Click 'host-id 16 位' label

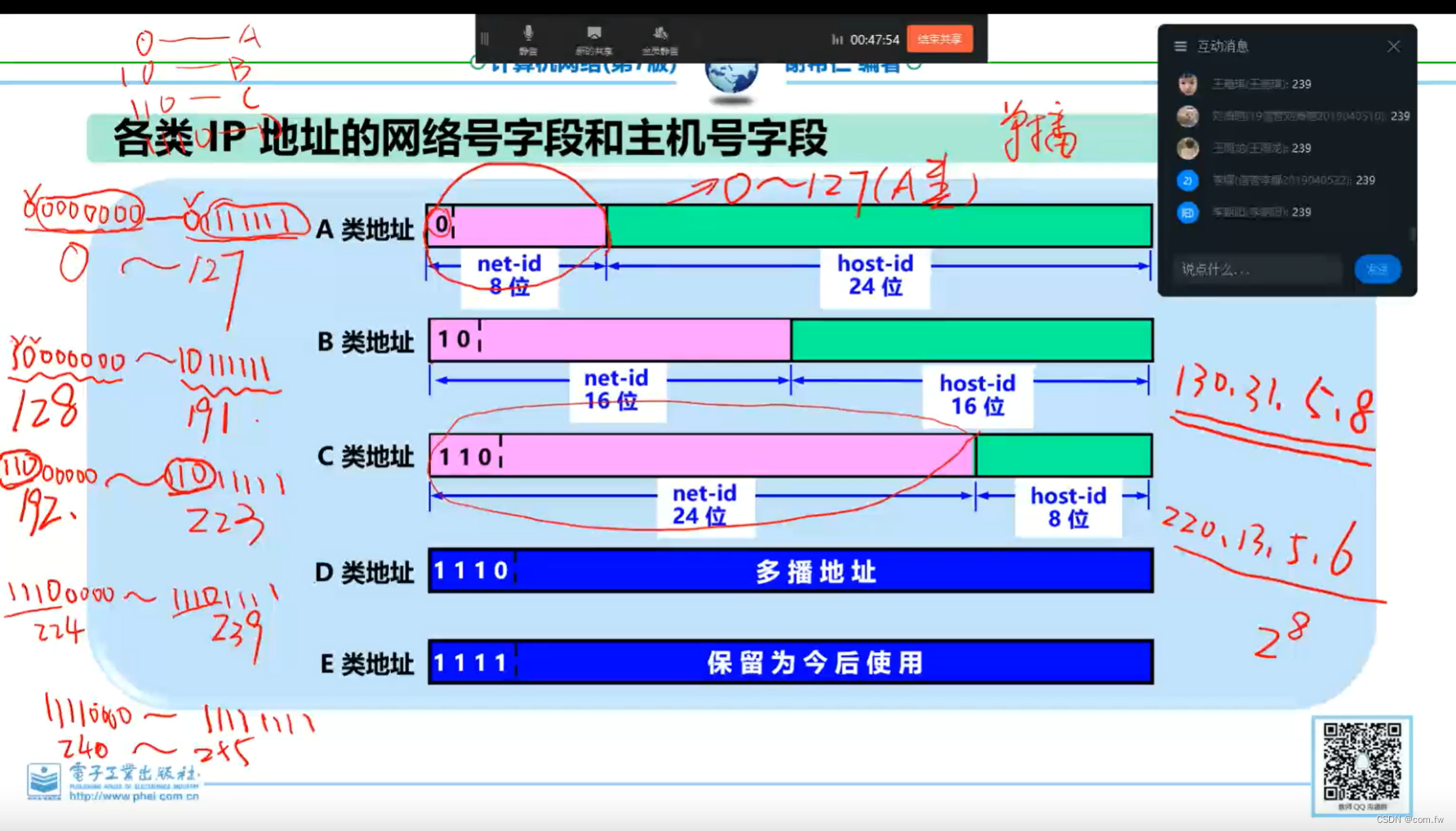[x=977, y=394]
